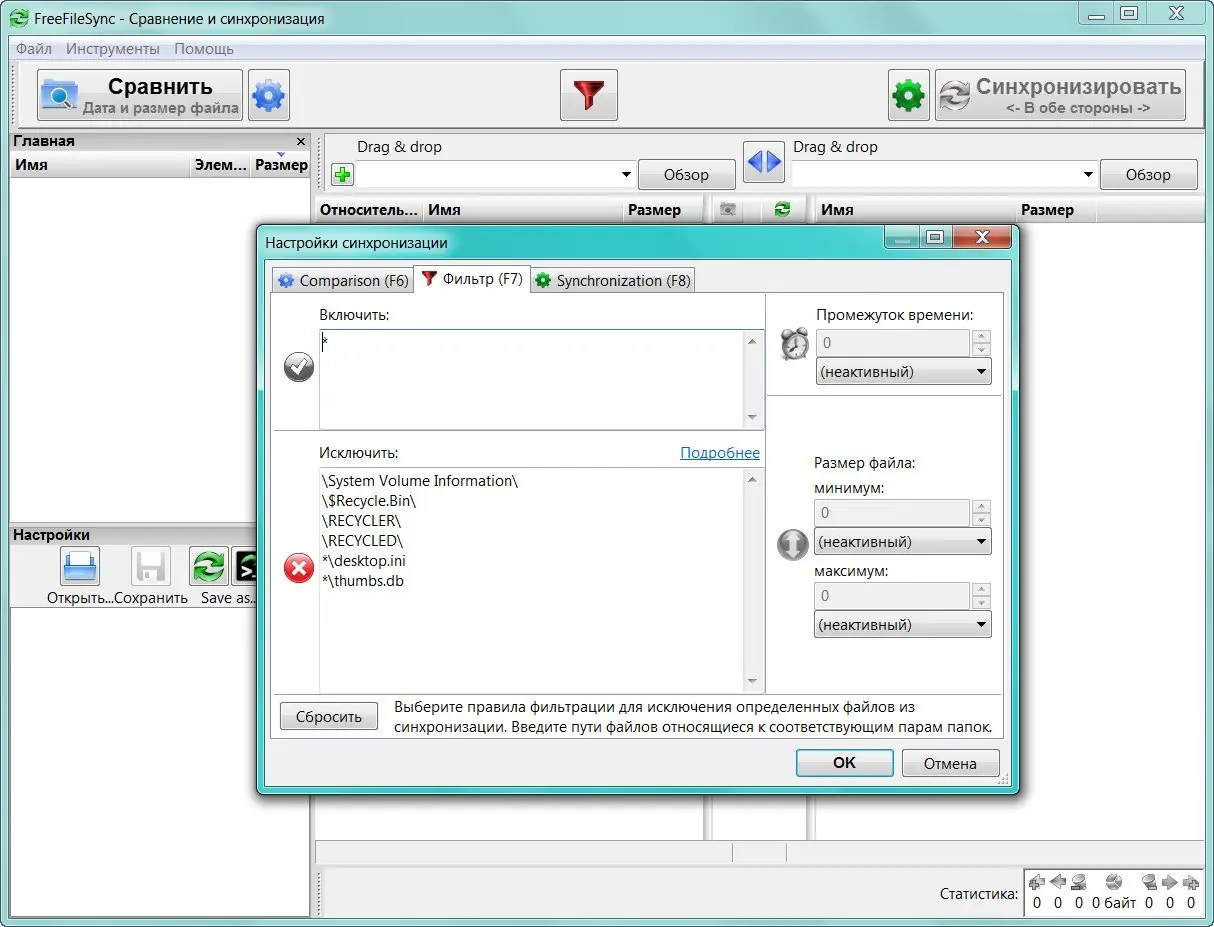
Task: Click the \$Recycle.Bin\ exclude entry
Action: [369, 501]
